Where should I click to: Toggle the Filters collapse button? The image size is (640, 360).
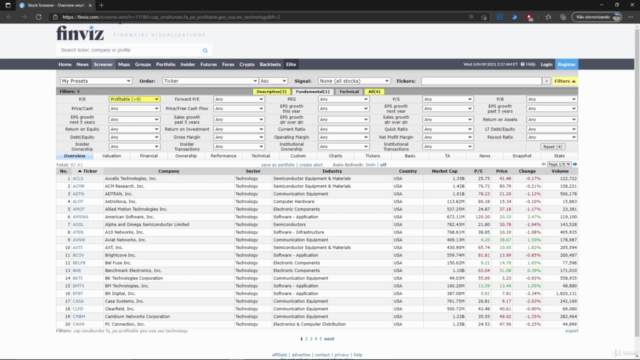(565, 81)
